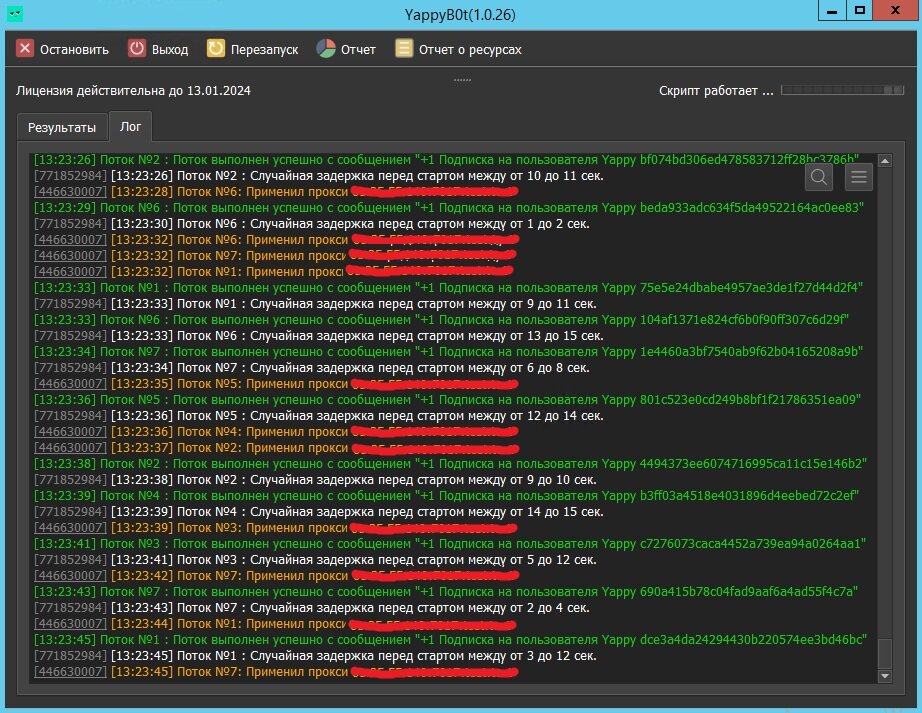Click log line ending 75e5e24dbabe4957ae3de1f27d44d2f4
922x713 pixels.
pyautogui.click(x=448, y=287)
